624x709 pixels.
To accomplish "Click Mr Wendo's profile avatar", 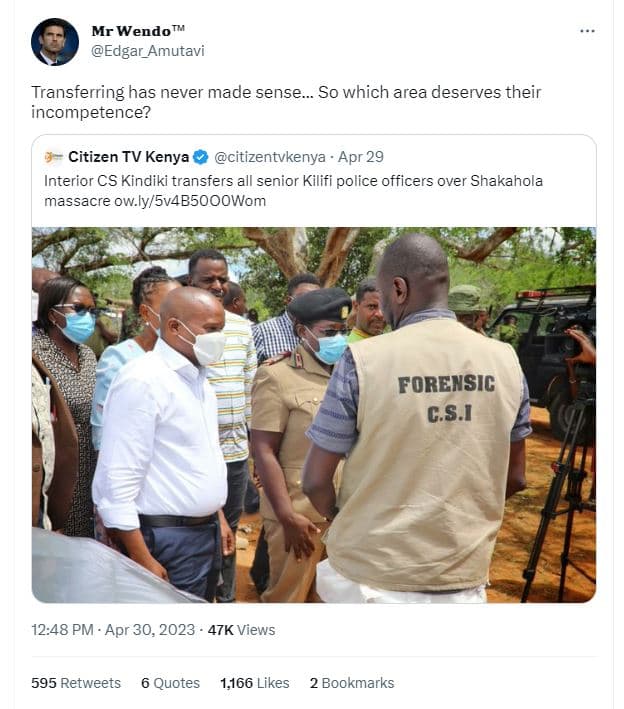I will coord(55,41).
